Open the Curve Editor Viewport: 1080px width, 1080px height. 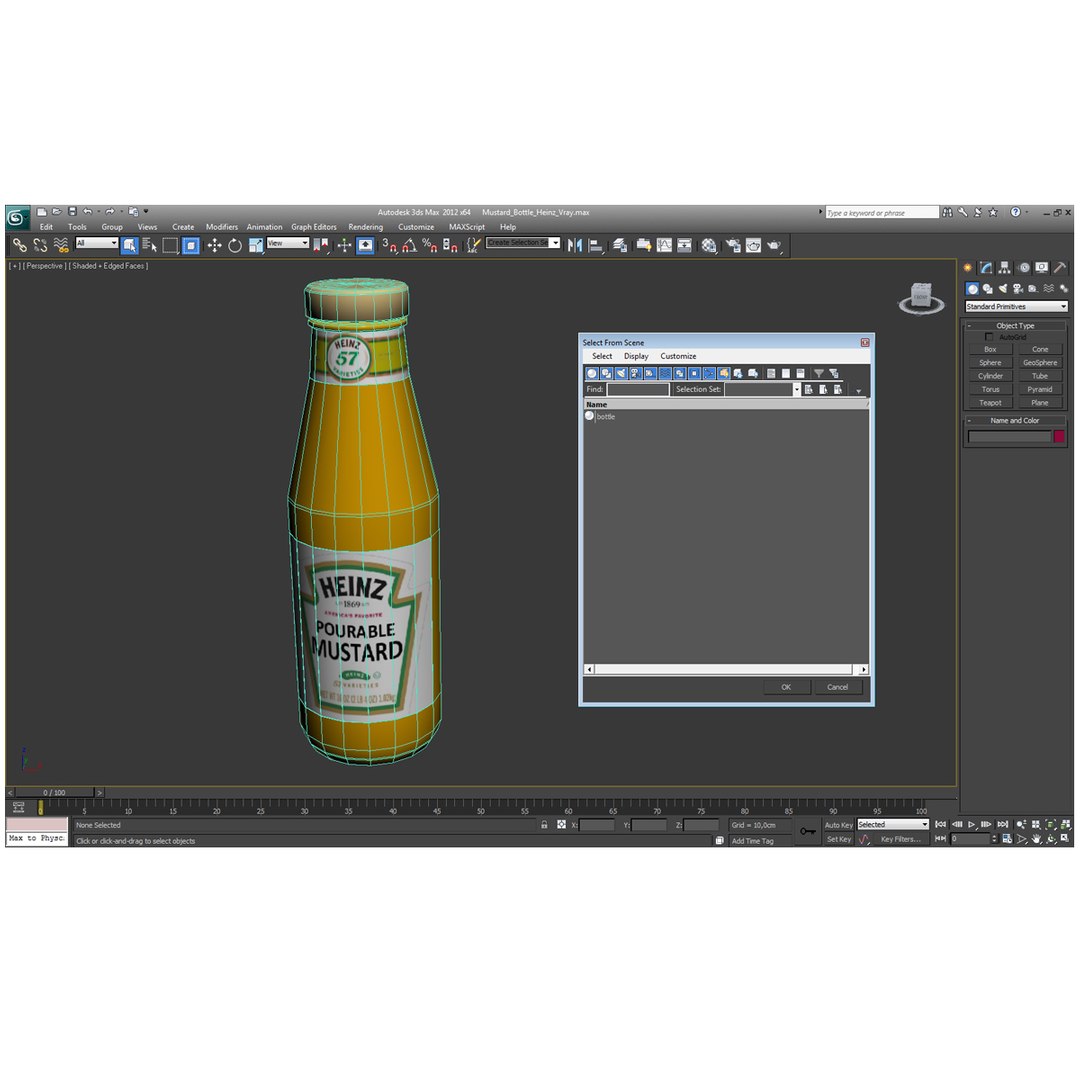tap(664, 245)
